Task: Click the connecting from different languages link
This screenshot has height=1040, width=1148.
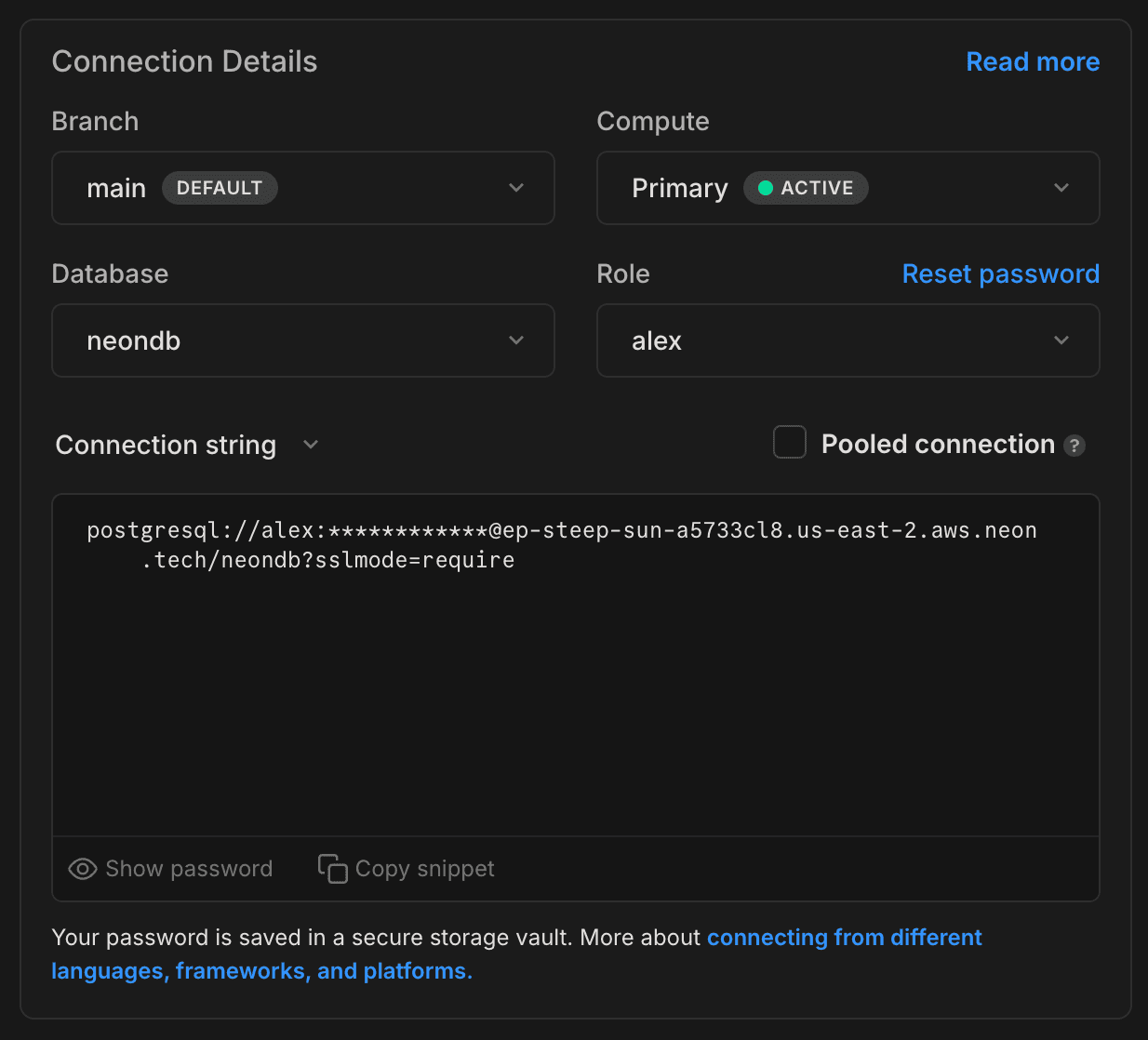Action: point(845,938)
